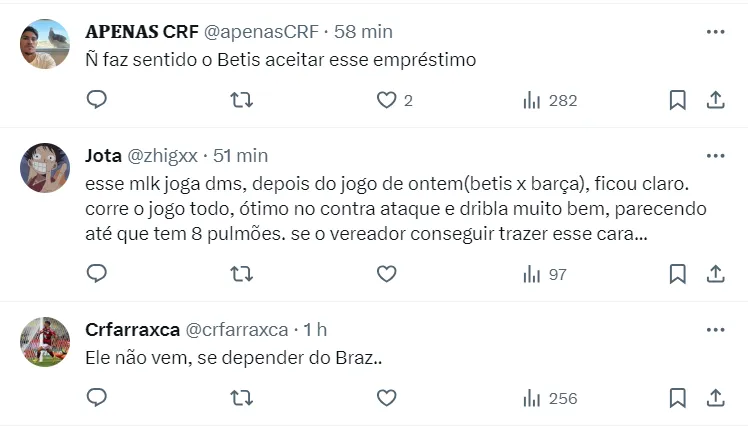The width and height of the screenshot is (748, 441).
Task: Reply to APENAS CRF's tweet
Action: pyautogui.click(x=97, y=100)
